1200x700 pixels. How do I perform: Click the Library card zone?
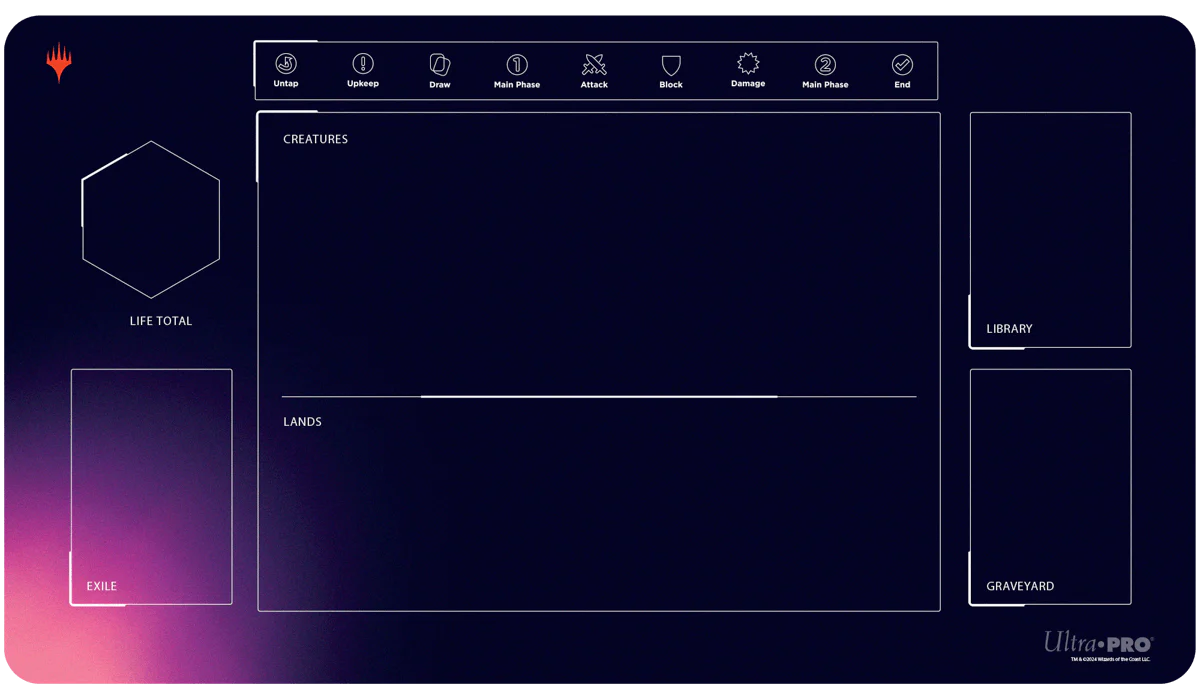(1050, 230)
